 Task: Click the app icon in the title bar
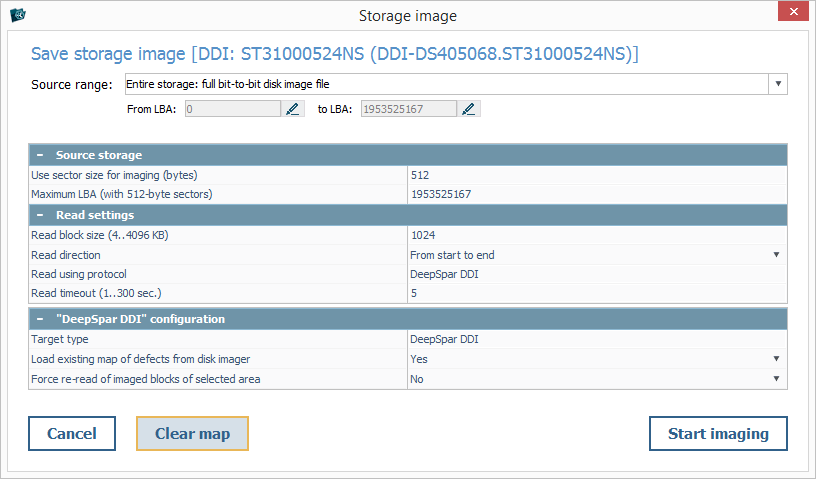17,15
